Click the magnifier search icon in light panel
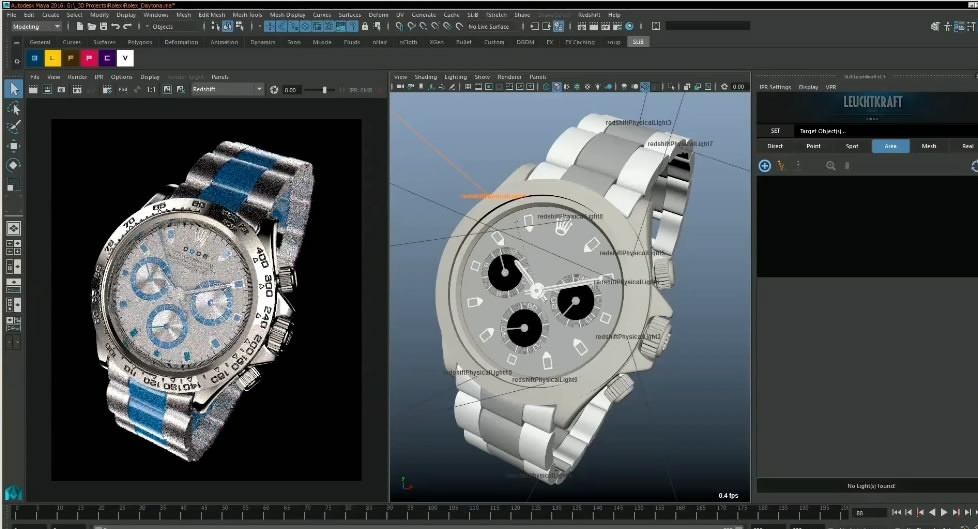 (831, 165)
